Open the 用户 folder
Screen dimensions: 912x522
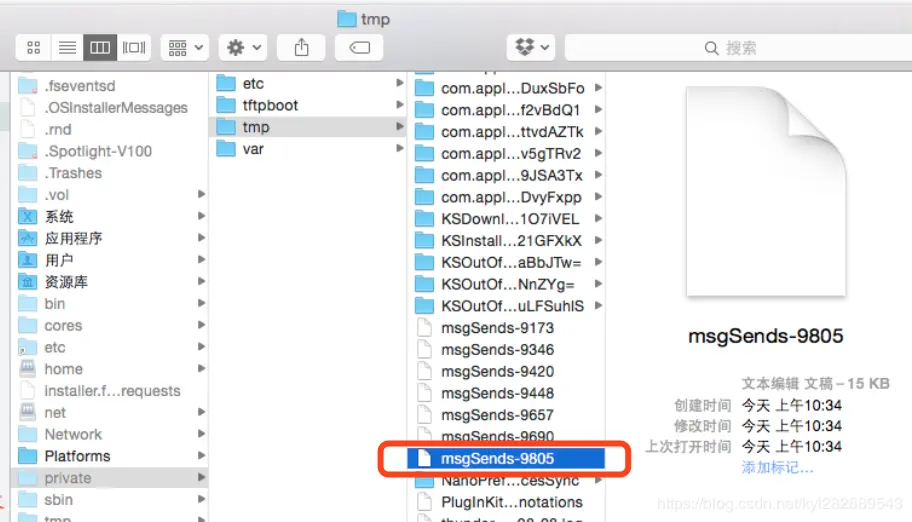pyautogui.click(x=109, y=260)
